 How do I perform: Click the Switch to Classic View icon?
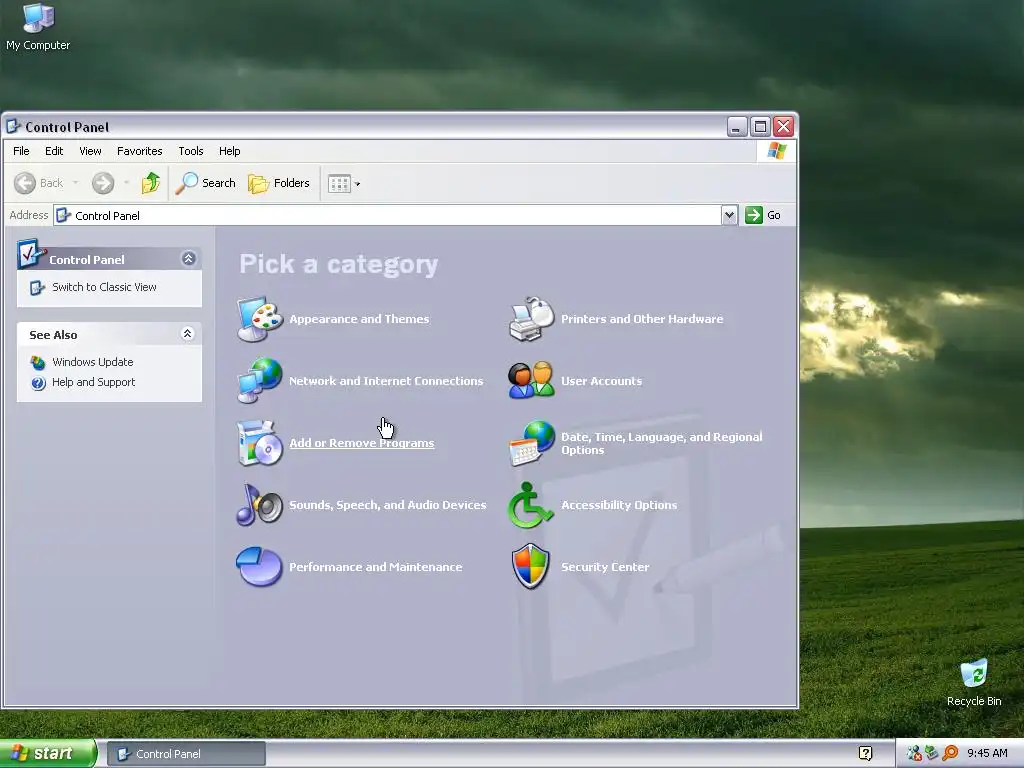point(37,287)
